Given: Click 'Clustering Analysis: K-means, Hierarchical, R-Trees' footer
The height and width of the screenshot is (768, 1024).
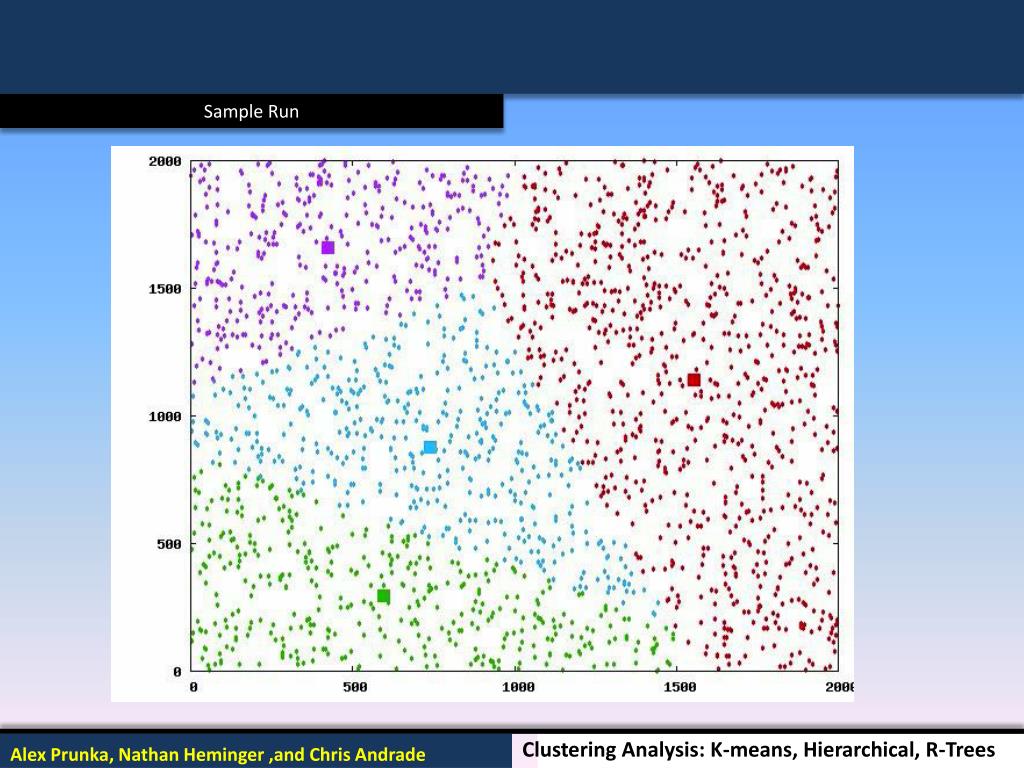Looking at the screenshot, I should pos(758,749).
